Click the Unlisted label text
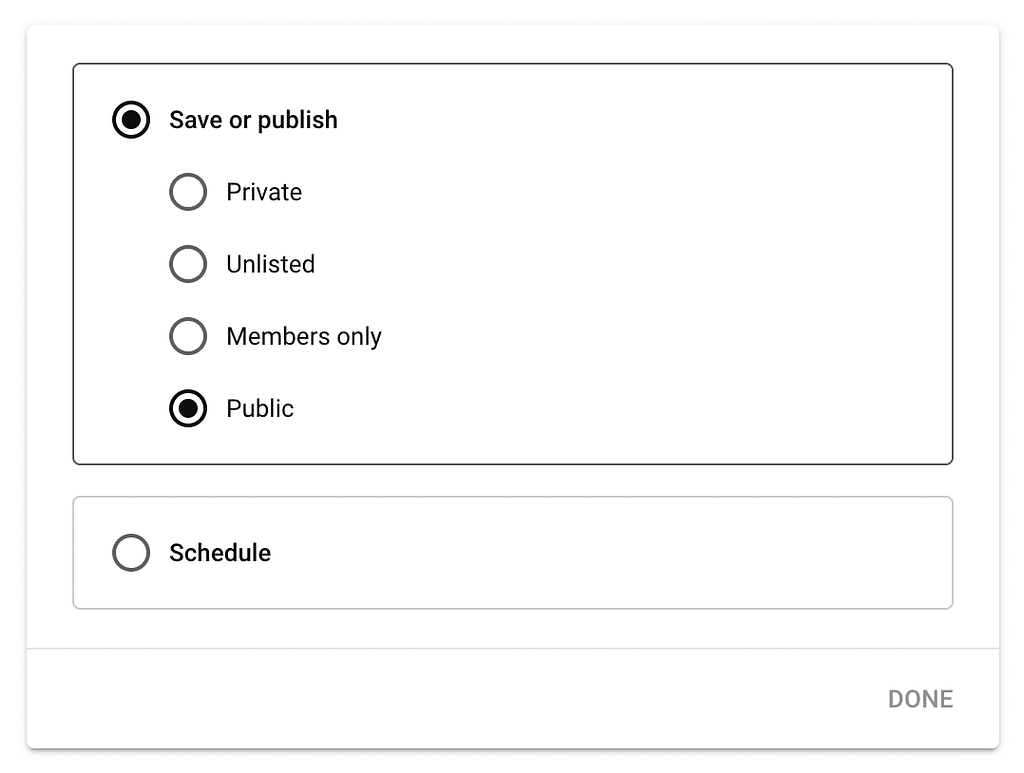 (270, 264)
